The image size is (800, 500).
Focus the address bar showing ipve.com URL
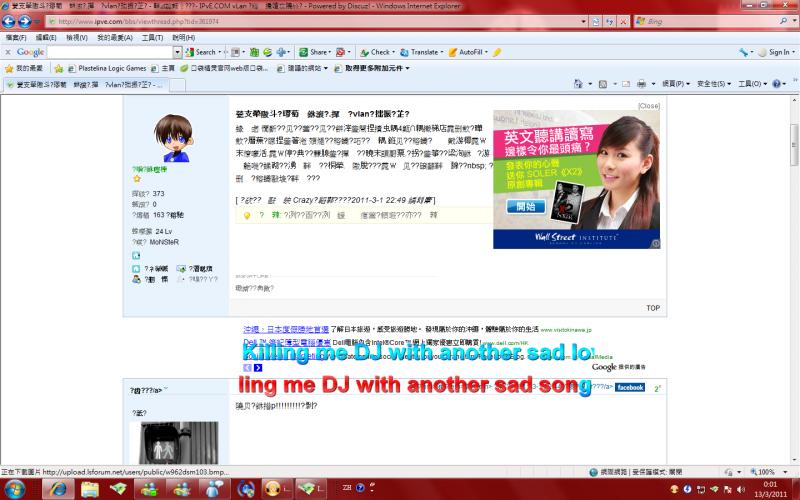314,21
